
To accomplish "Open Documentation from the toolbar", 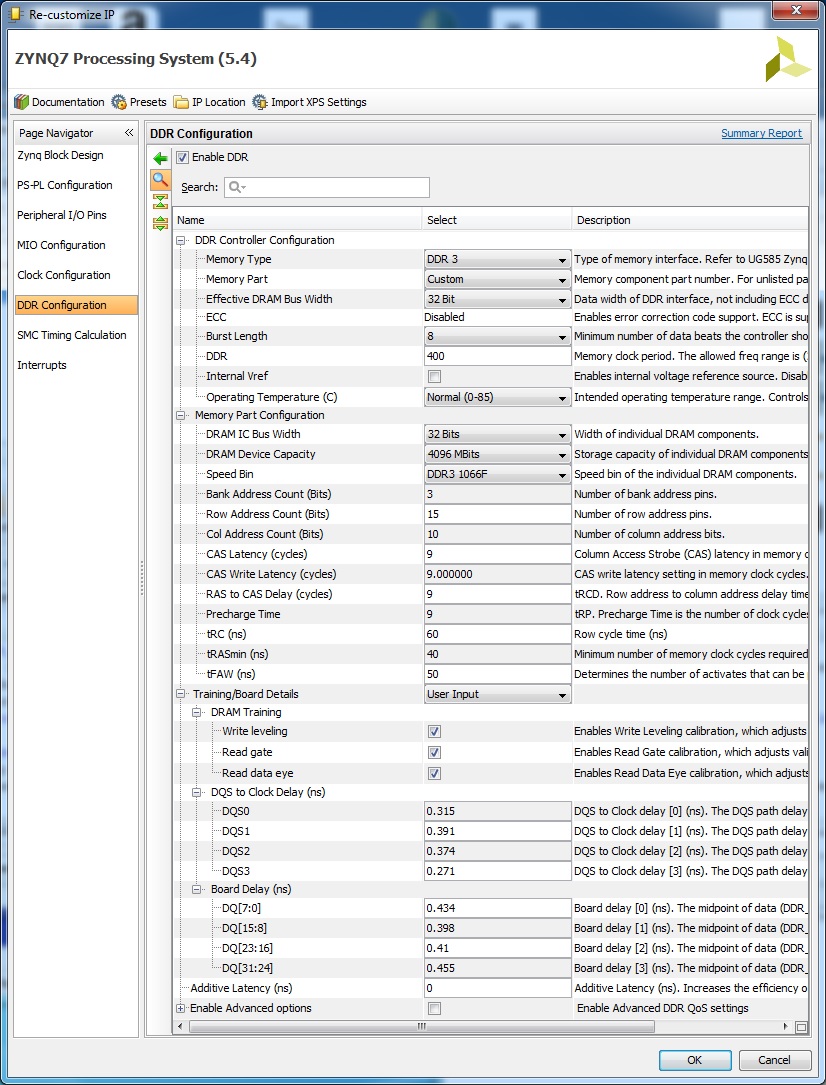I will click(x=59, y=102).
